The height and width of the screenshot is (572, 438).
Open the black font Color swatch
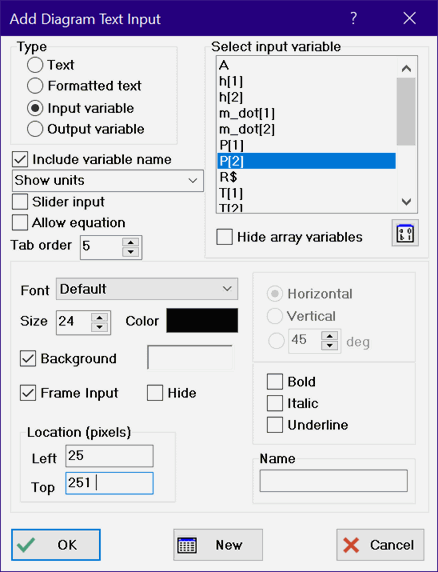202,320
